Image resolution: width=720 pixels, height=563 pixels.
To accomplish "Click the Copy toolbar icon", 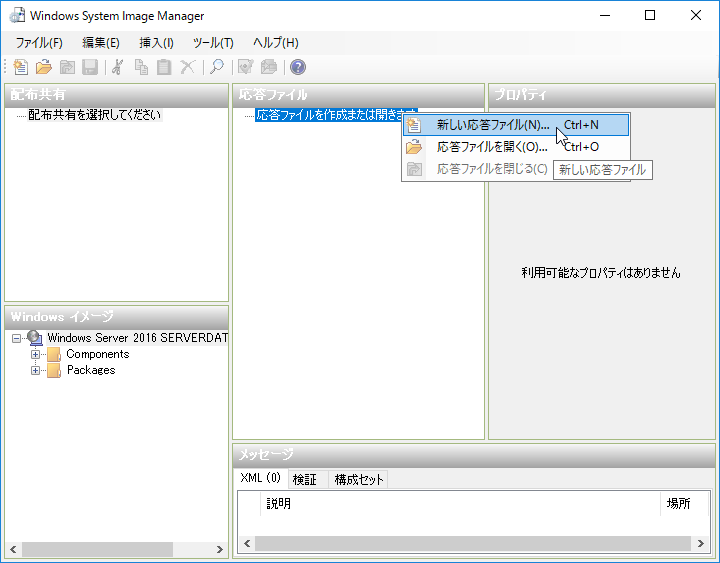I will tap(141, 67).
